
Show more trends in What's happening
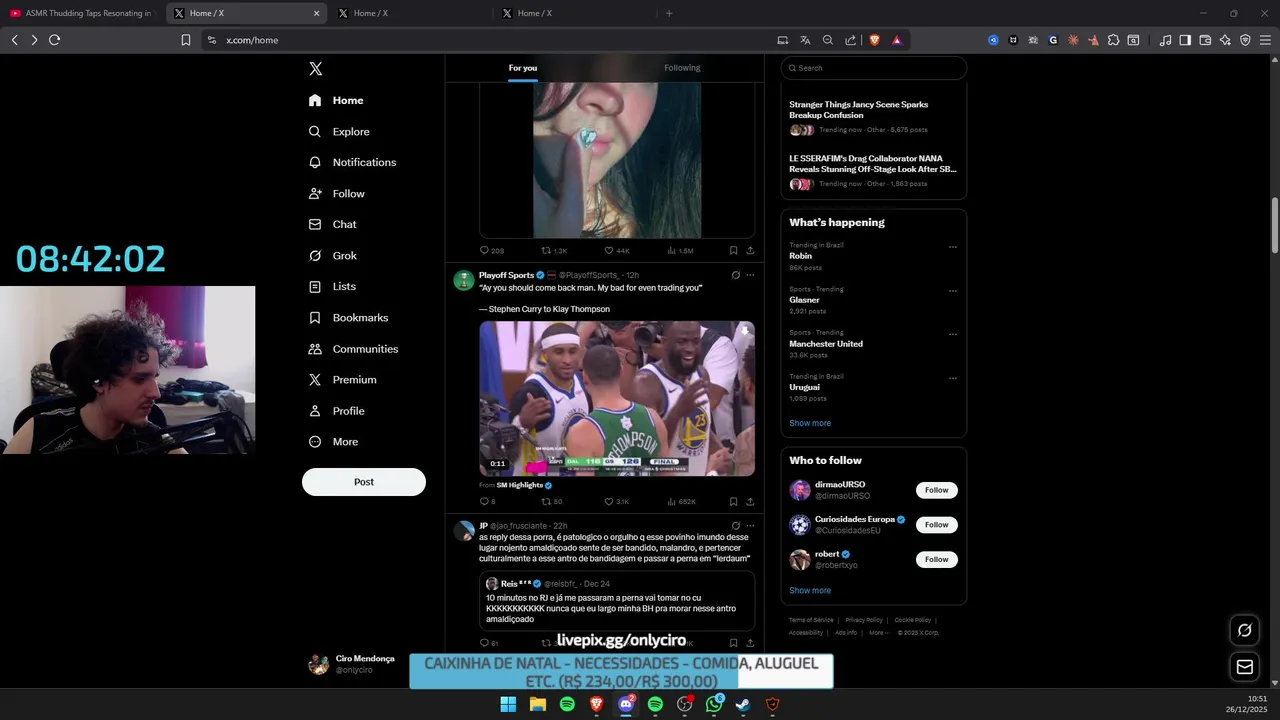tap(810, 423)
